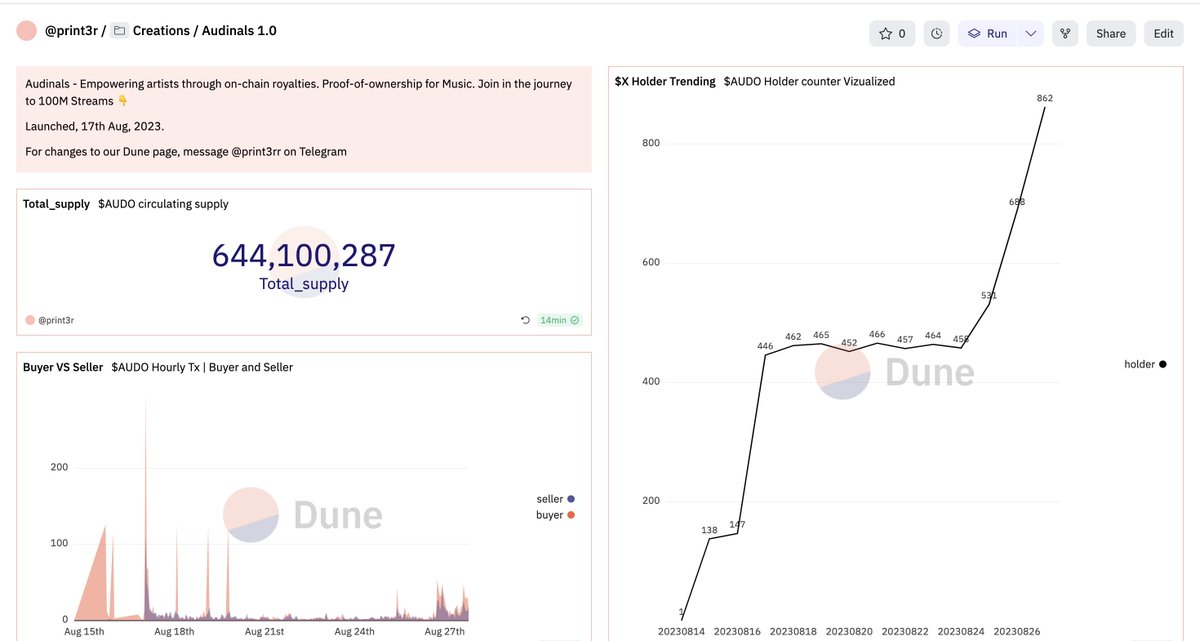Viewport: 1200px width, 641px height.
Task: Click the 688 data point label
Action: [x=1017, y=202]
